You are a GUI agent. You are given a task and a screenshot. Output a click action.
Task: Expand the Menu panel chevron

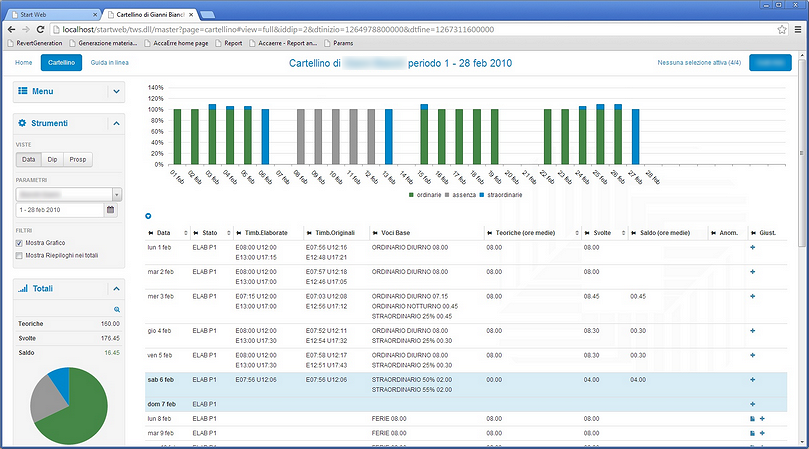(x=117, y=91)
